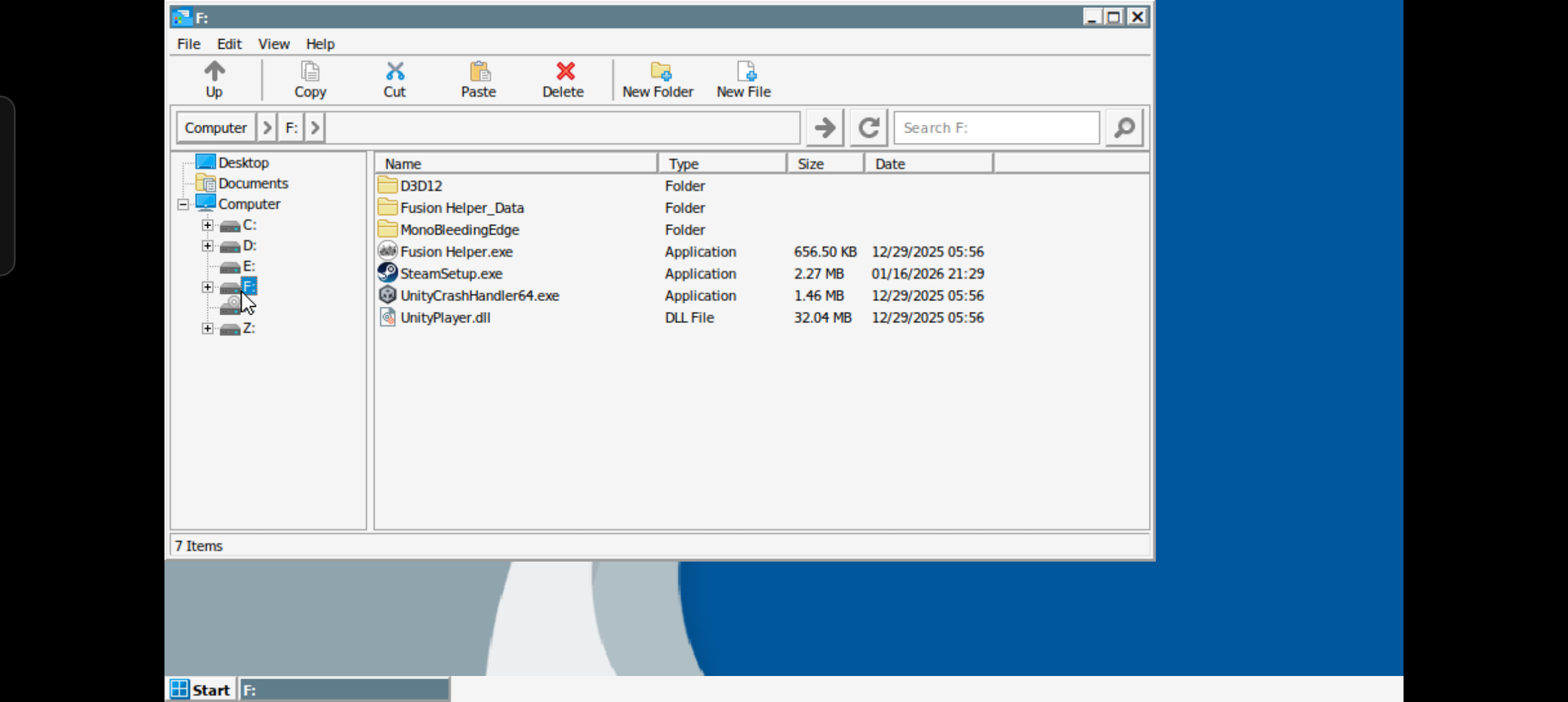This screenshot has width=1568, height=702.
Task: Click the refresh icon beside address bar
Action: click(x=869, y=128)
